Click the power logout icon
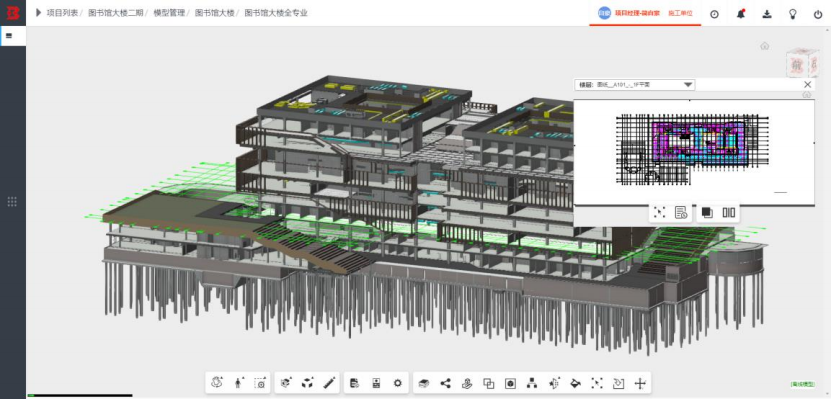The height and width of the screenshot is (399, 833). (818, 14)
